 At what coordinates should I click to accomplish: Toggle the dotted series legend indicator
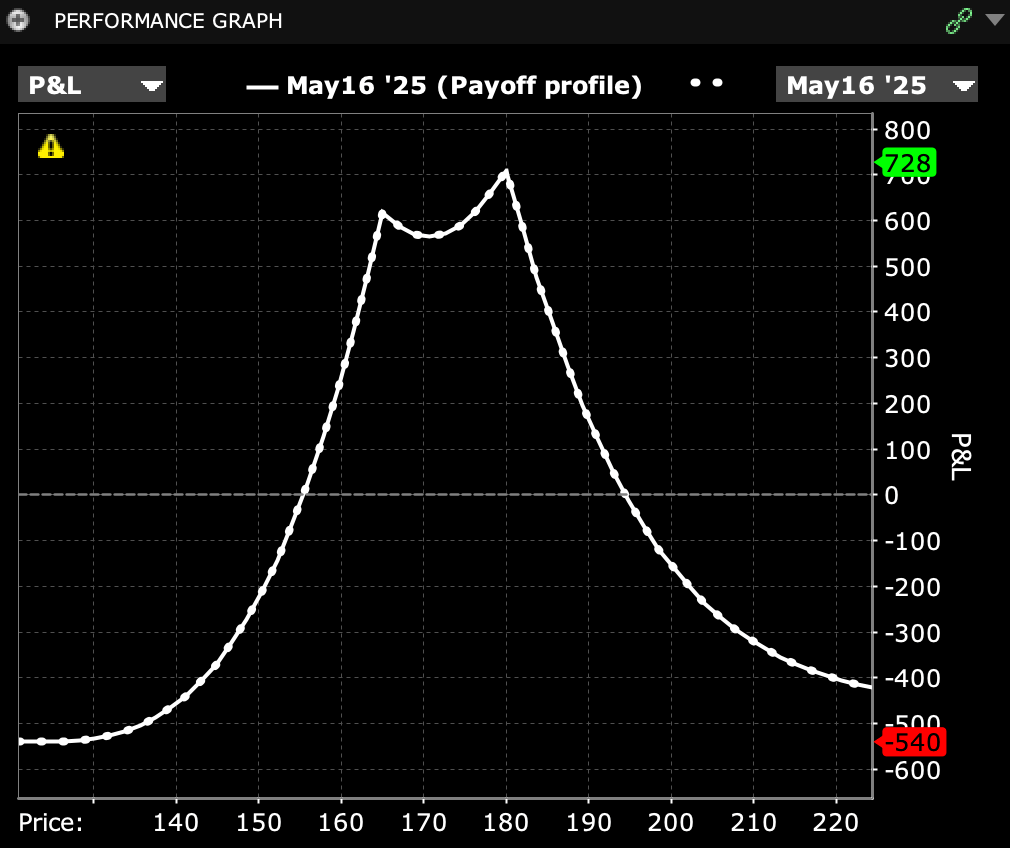[x=706, y=84]
